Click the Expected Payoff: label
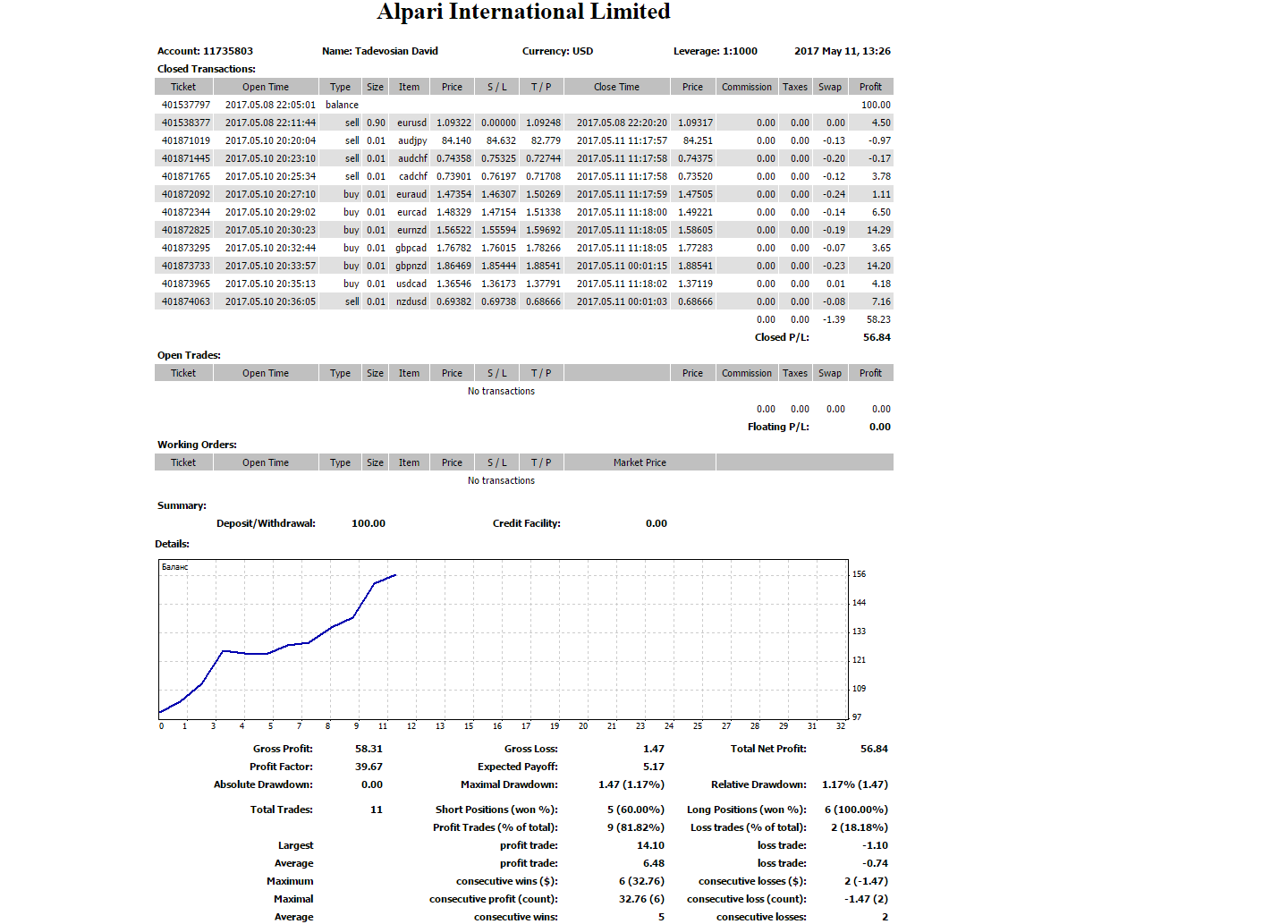 518,767
